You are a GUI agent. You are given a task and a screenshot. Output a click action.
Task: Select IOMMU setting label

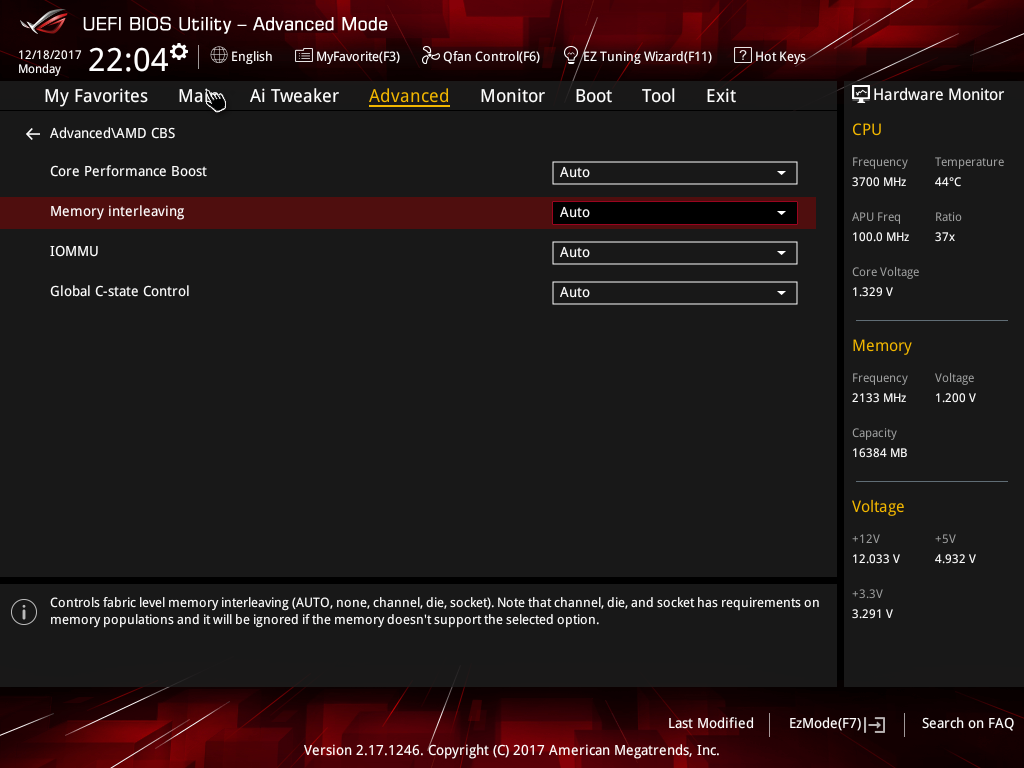coord(74,251)
